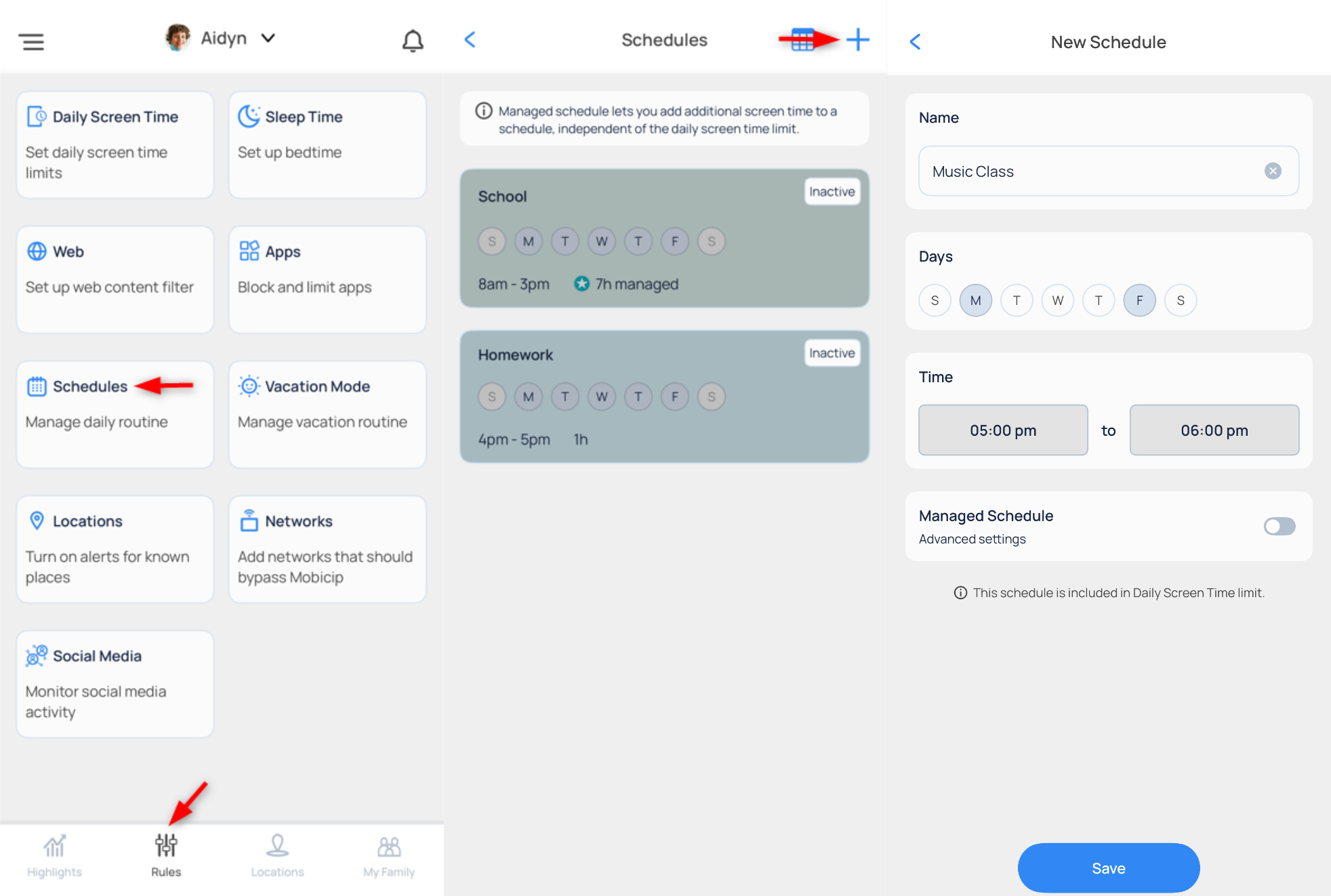Screen dimensions: 1331x896
Task: Open Advanced settings under Managed Schedule
Action: point(972,539)
